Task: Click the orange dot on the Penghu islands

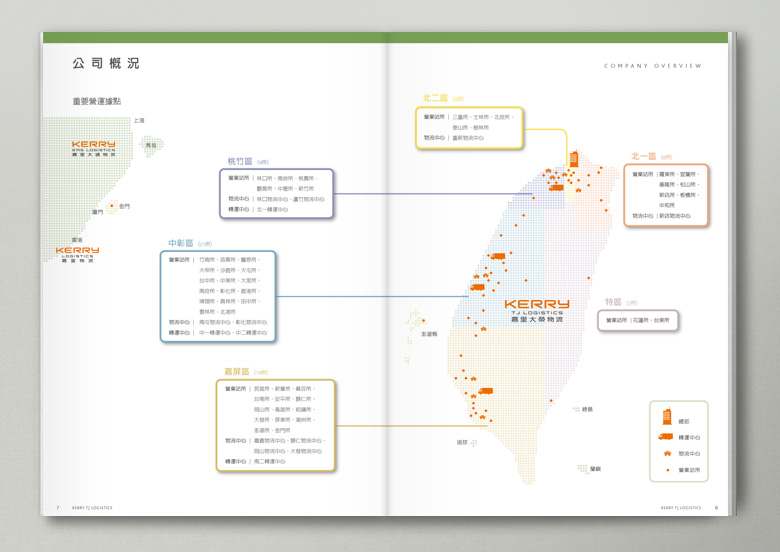Action: point(423,320)
